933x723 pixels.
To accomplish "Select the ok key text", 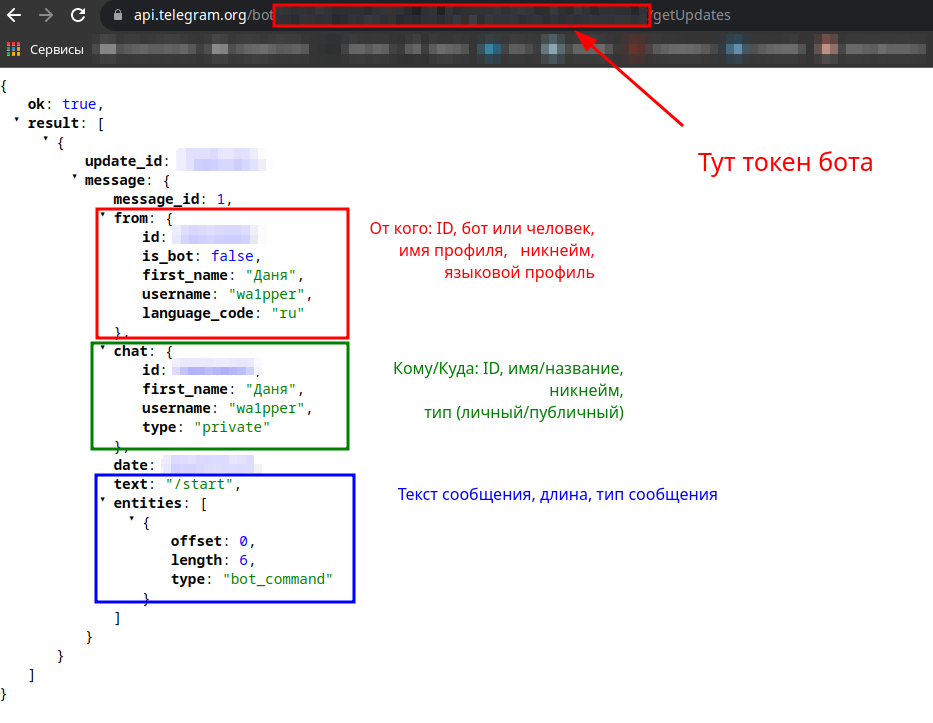I will [x=36, y=104].
